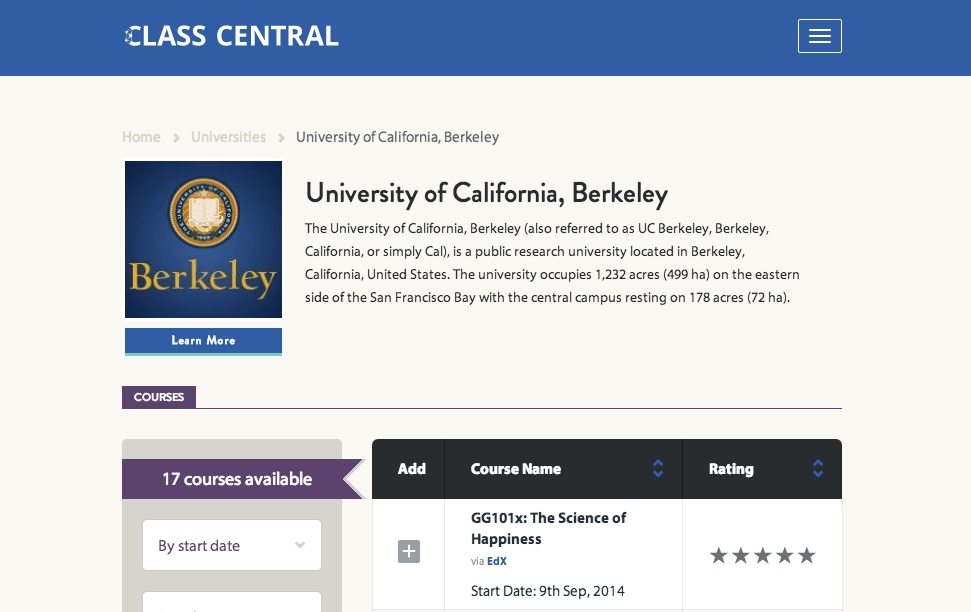Switch to the Courses tab
This screenshot has height=612, width=971.
[x=158, y=397]
